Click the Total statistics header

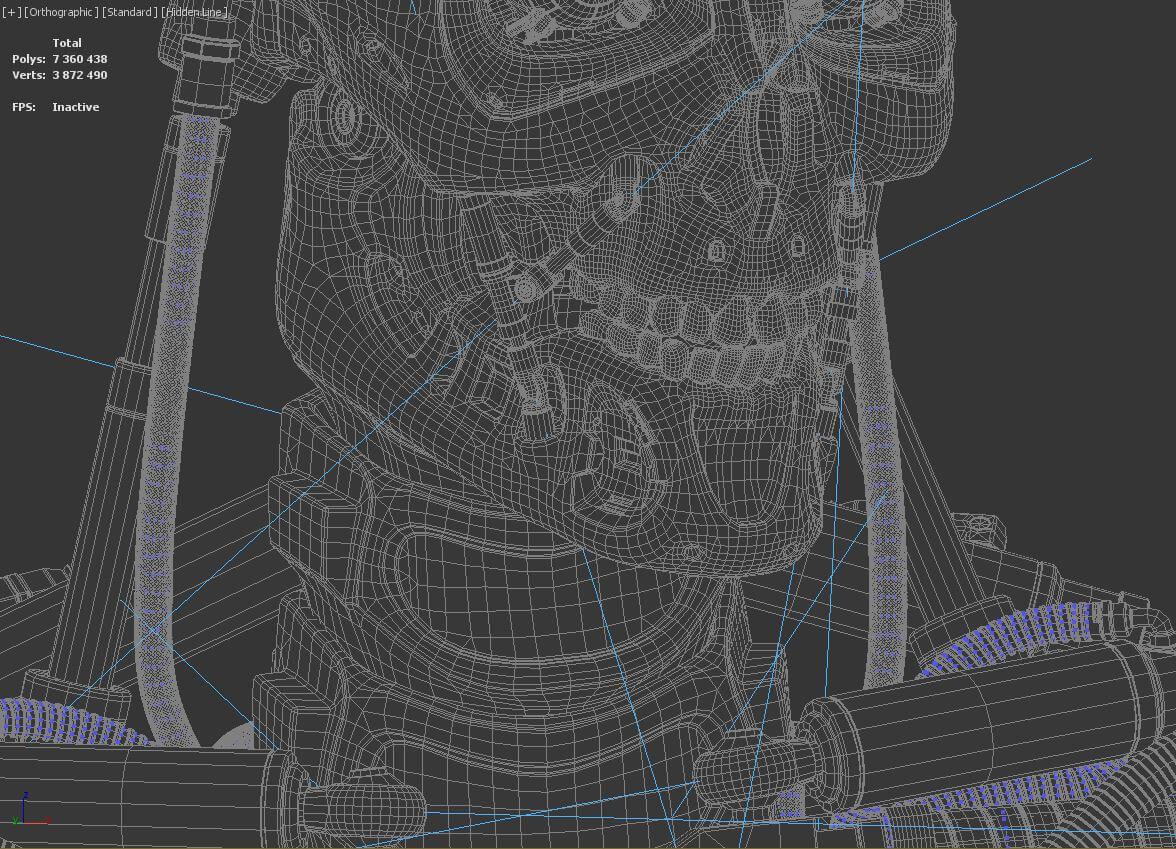[x=67, y=43]
